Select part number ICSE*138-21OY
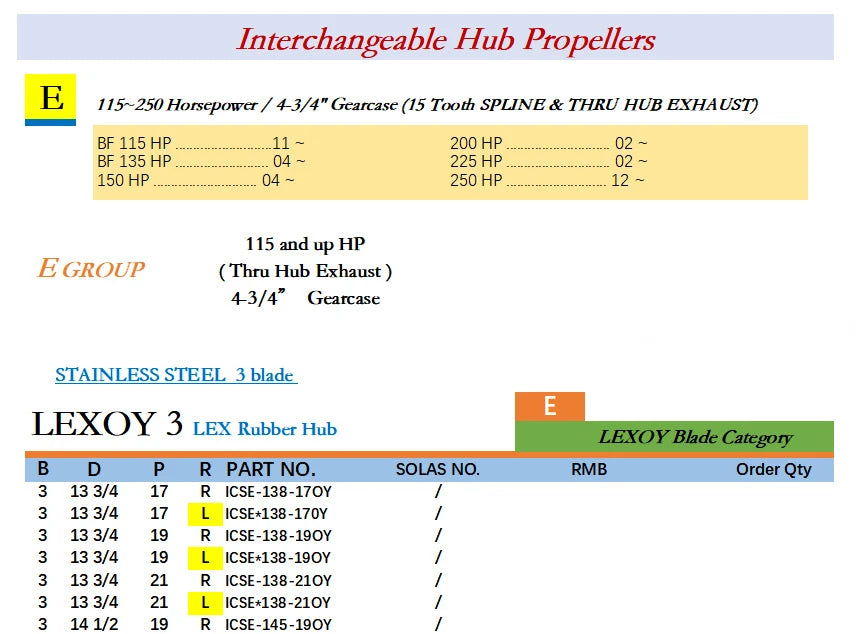Image resolution: width=863 pixels, height=634 pixels. pyautogui.click(x=278, y=603)
